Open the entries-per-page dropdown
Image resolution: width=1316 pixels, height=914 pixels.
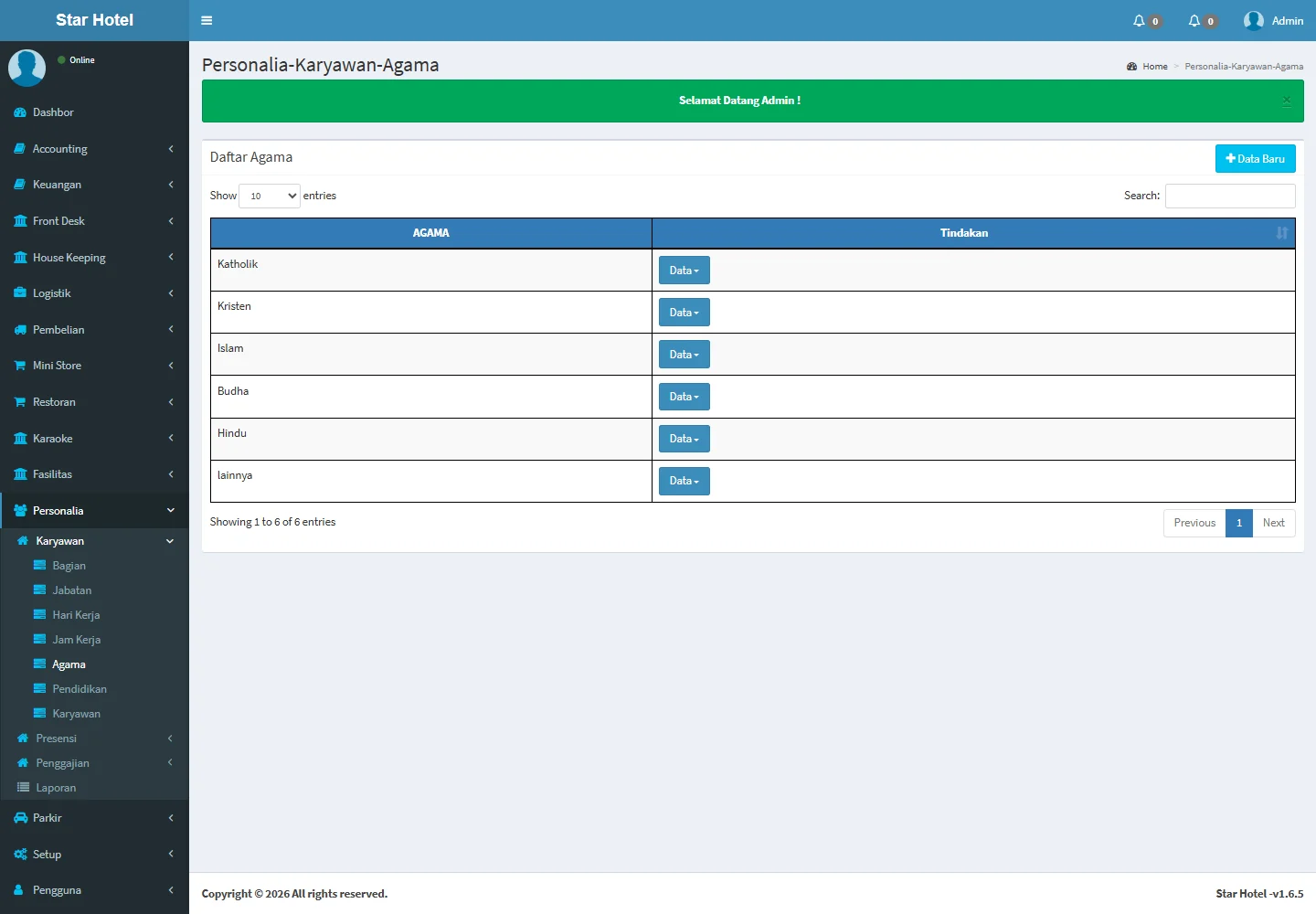coord(270,196)
